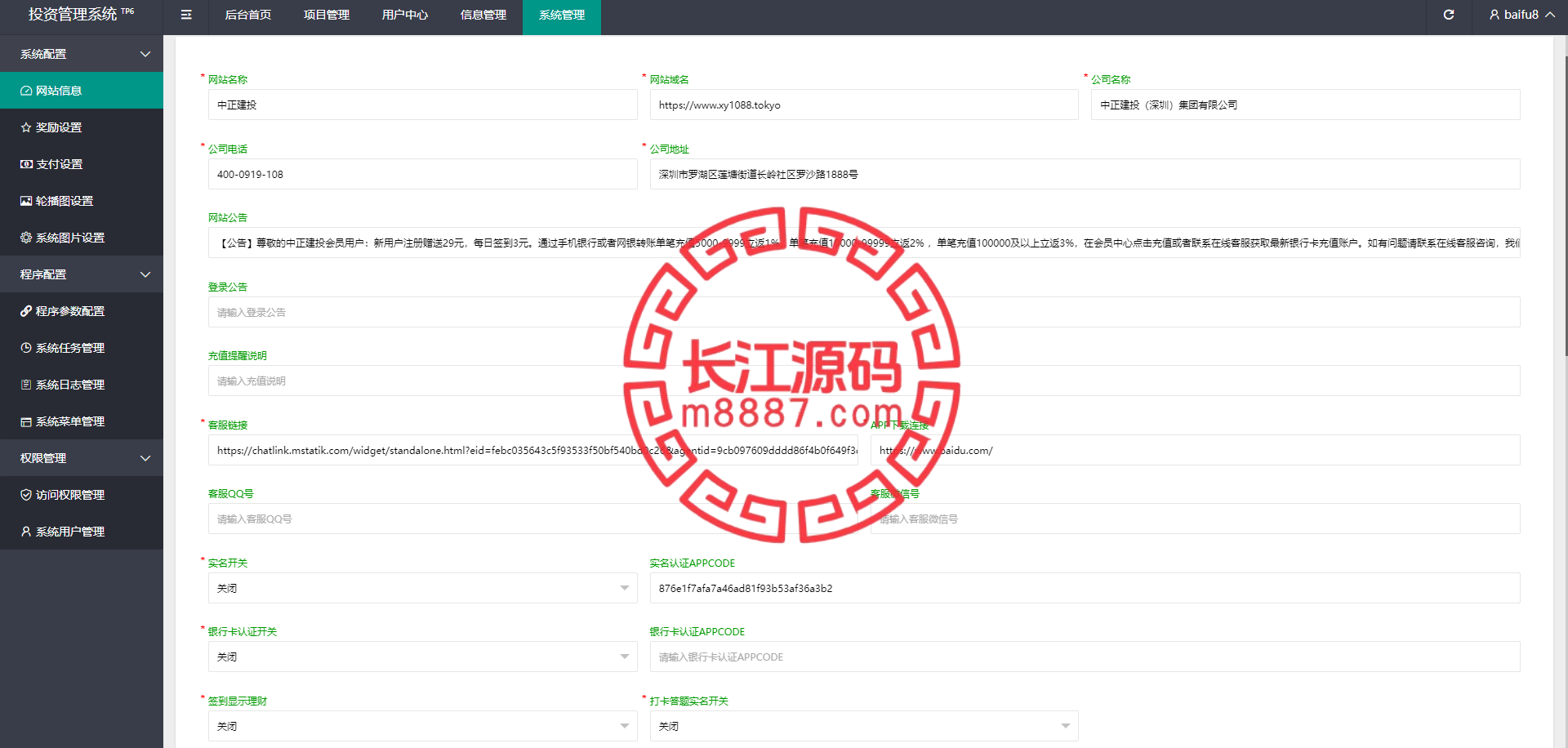Open the 打卡答题实名开关 dropdown
Viewport: 1568px width, 748px height.
(864, 726)
